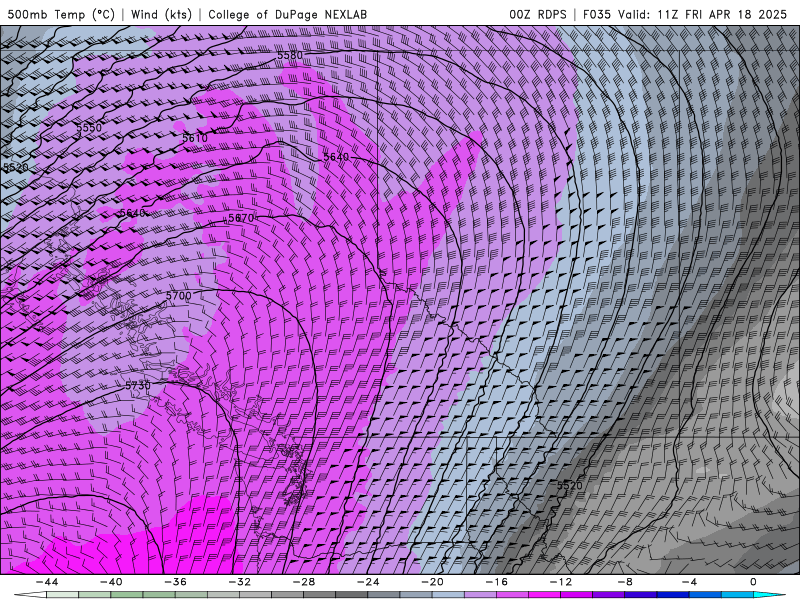This screenshot has width=800, height=600.
Task: Click the -16 value on the temperature scale
Action: [496, 582]
